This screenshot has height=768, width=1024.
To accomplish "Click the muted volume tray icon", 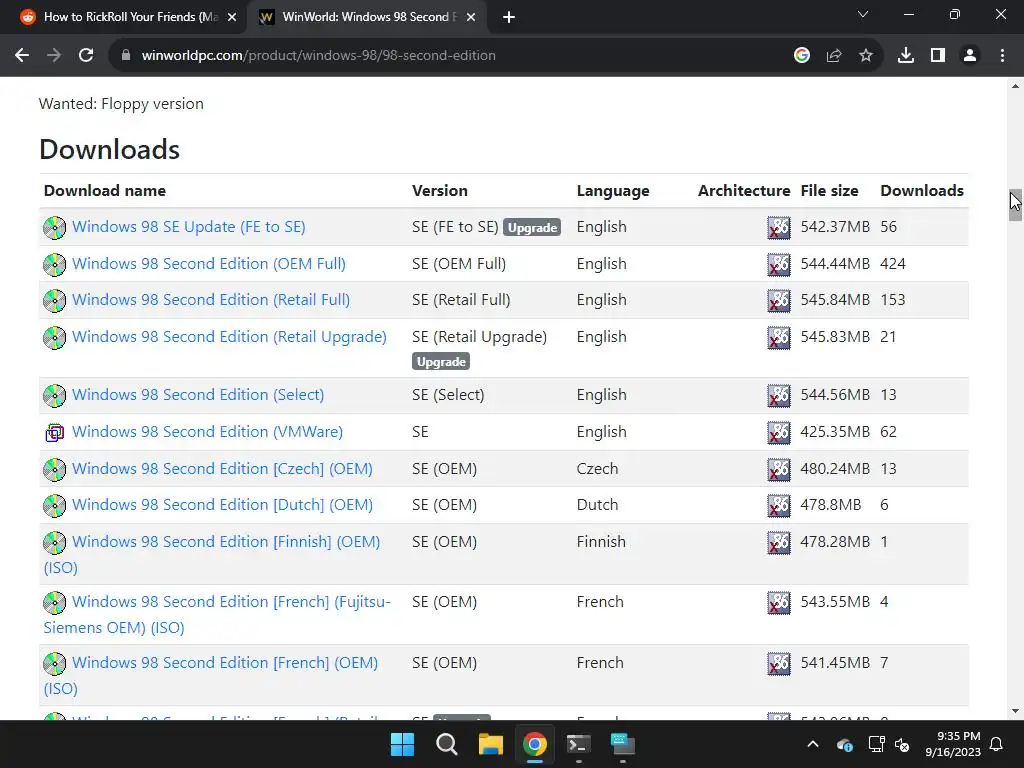I will point(902,744).
